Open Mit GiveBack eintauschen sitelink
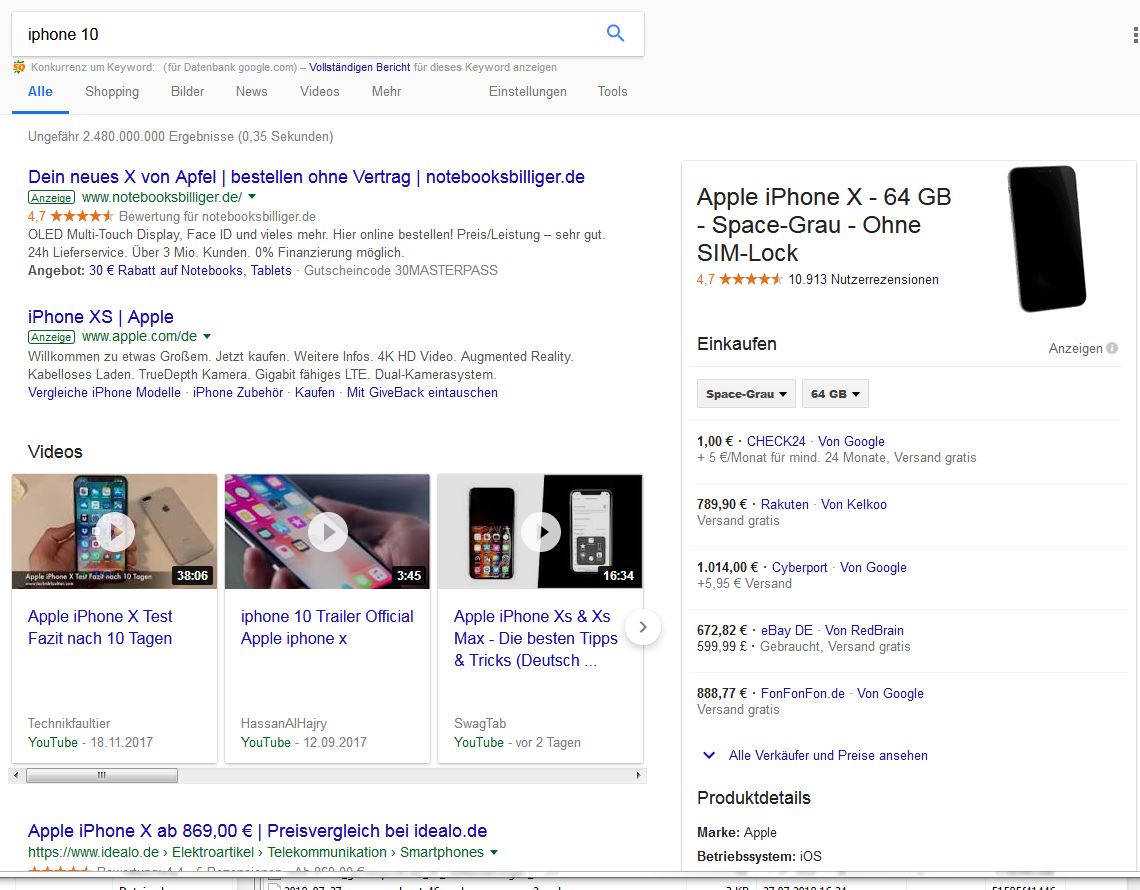 coord(422,393)
